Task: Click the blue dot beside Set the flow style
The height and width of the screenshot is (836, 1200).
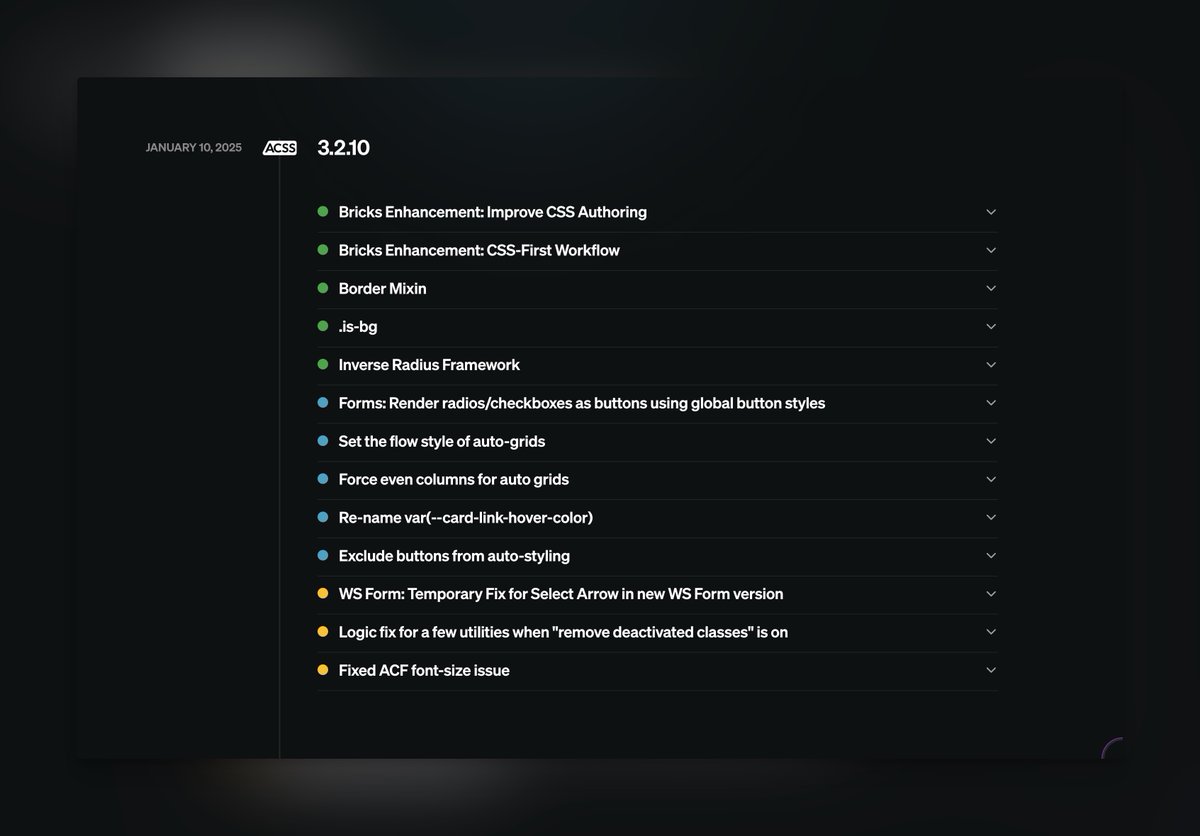Action: [x=323, y=441]
